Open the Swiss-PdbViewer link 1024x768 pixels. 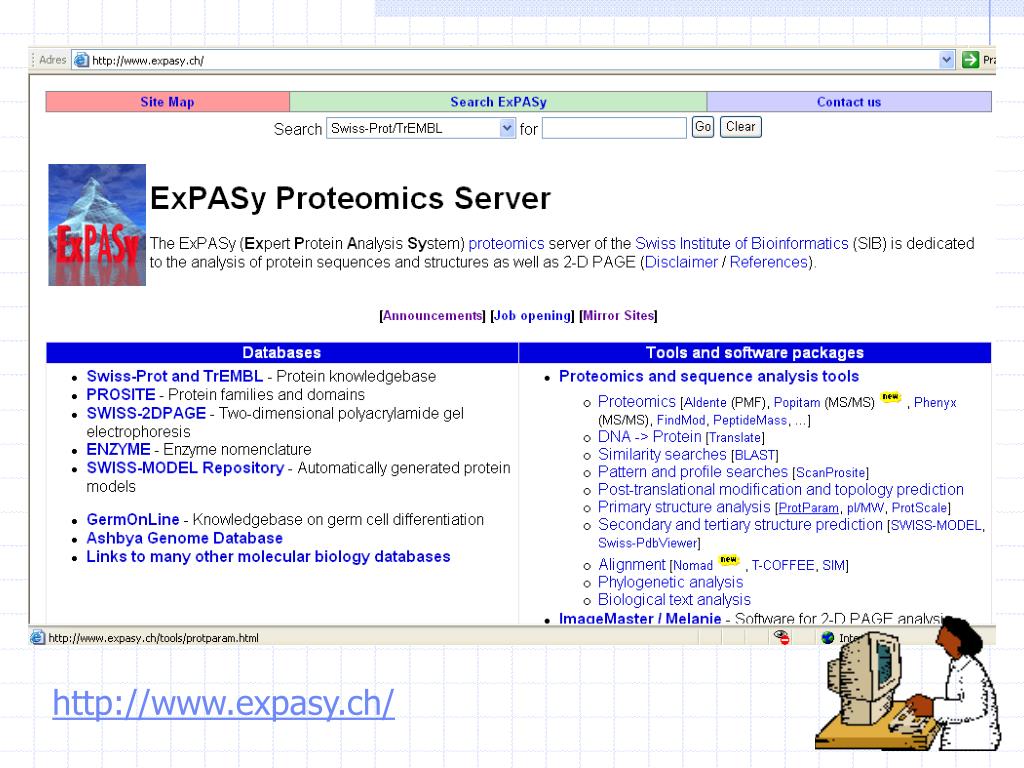(x=647, y=543)
